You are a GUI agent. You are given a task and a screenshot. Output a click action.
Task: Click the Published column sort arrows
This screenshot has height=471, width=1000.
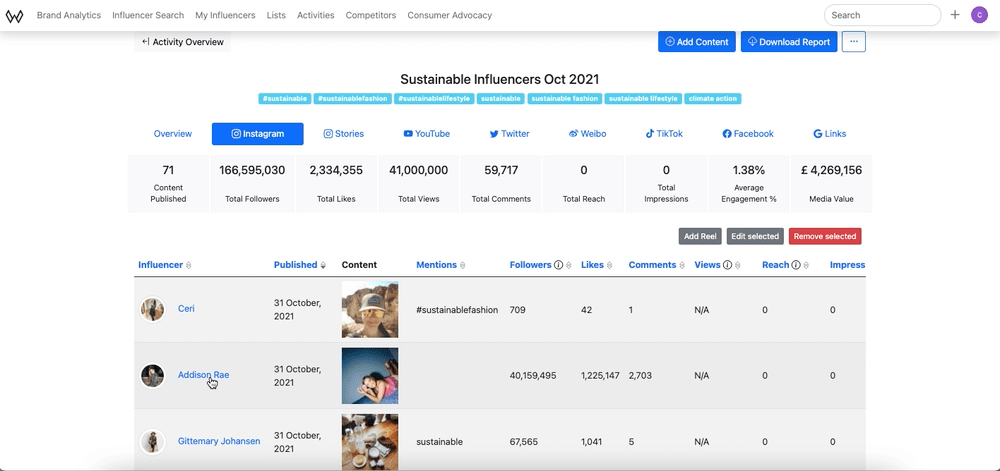pos(323,265)
